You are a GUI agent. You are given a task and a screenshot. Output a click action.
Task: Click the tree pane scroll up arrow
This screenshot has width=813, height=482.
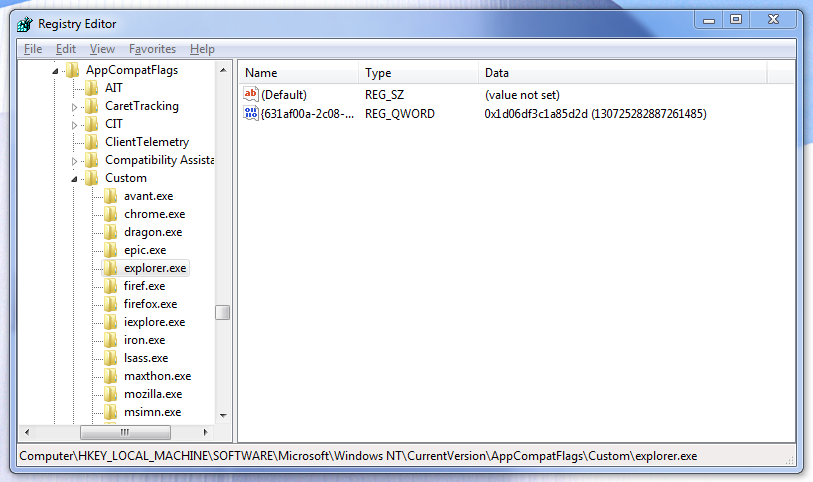point(223,69)
